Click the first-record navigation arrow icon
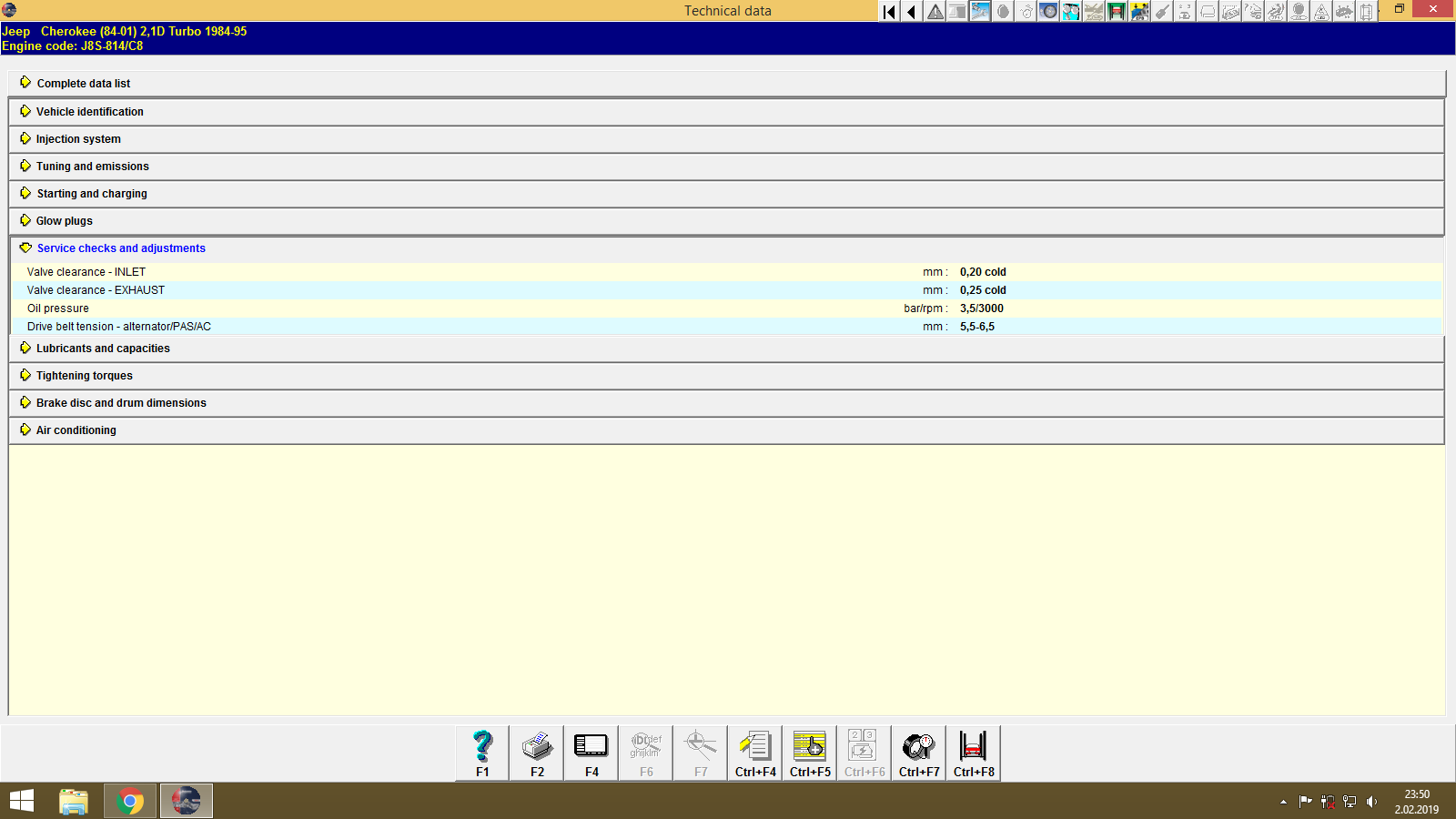 pos(887,11)
